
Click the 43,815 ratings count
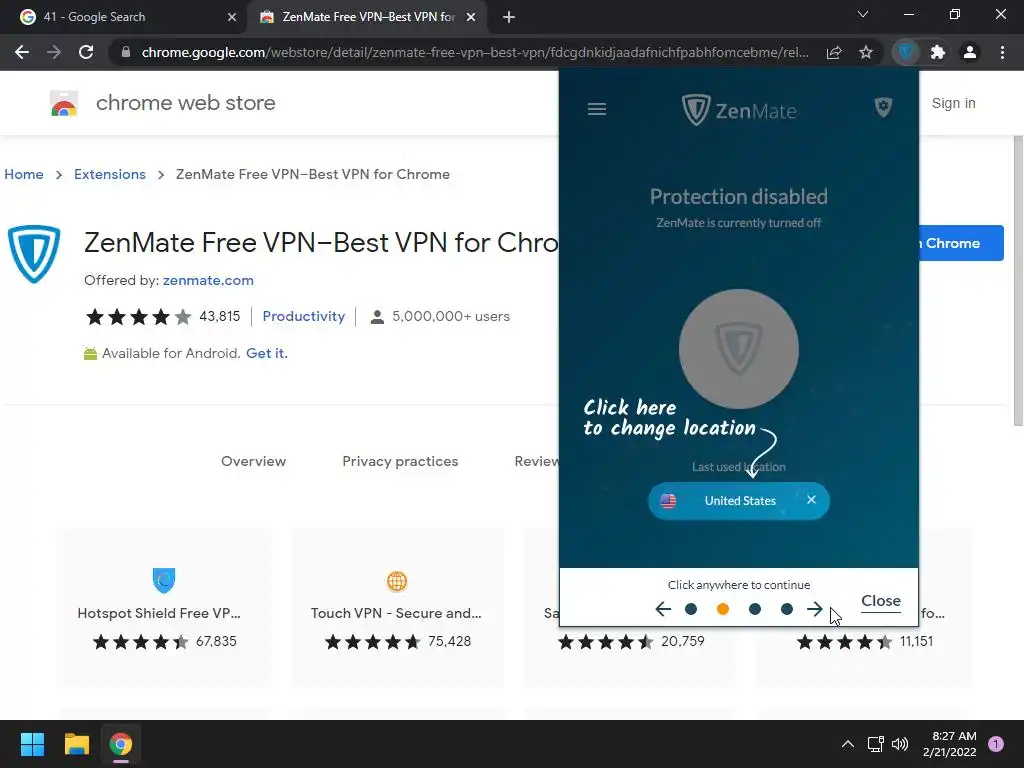(219, 316)
